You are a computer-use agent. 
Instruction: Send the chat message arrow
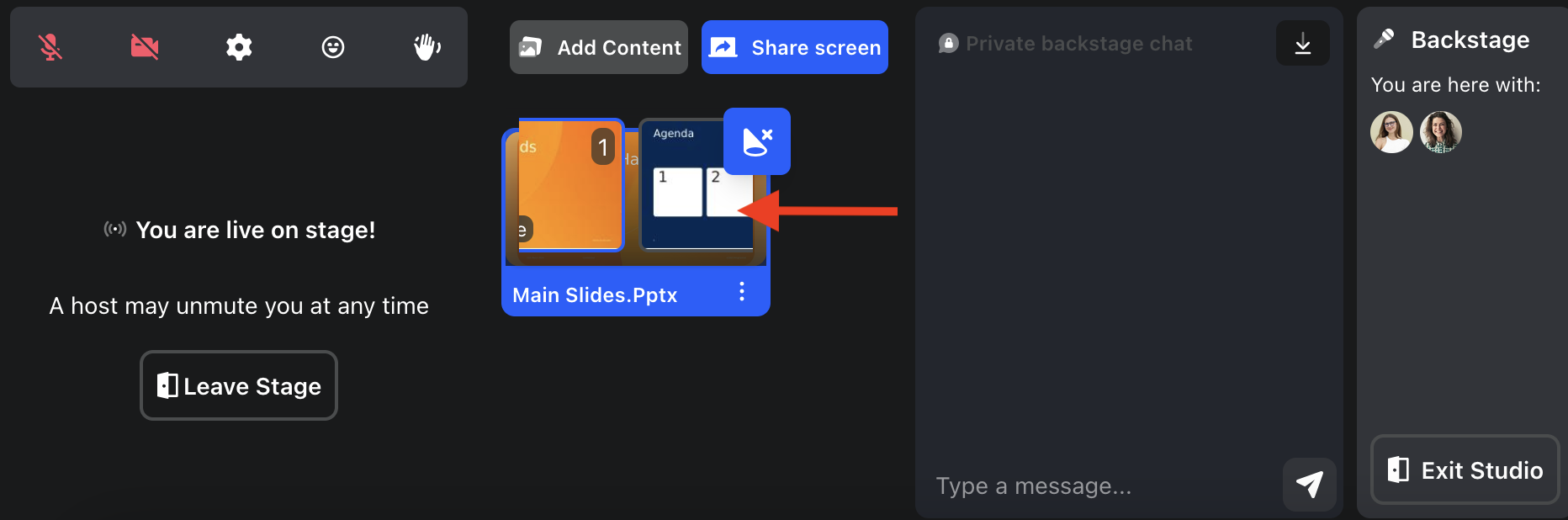[1310, 484]
